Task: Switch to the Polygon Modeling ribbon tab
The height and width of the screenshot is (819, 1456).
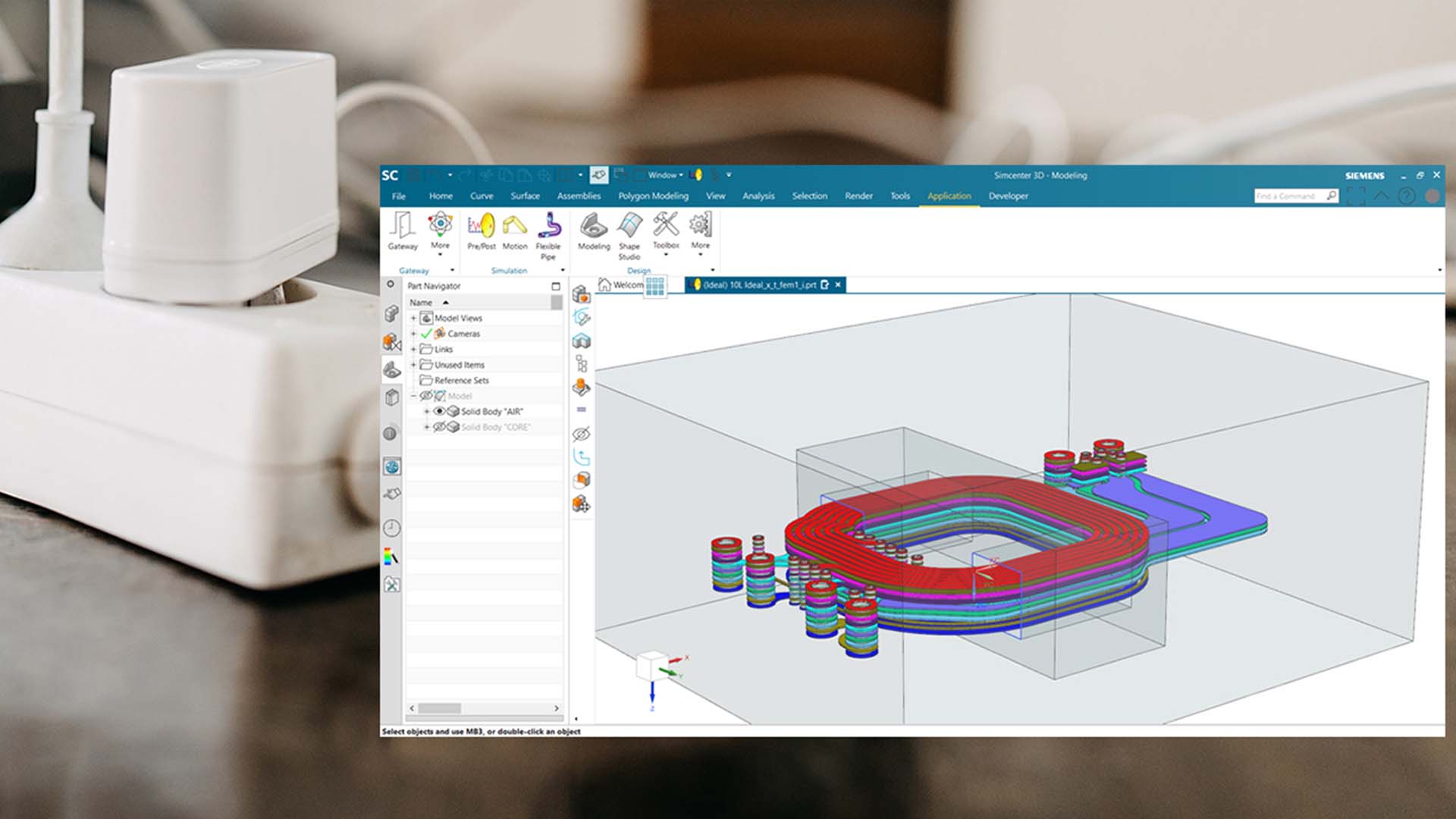Action: pyautogui.click(x=654, y=196)
